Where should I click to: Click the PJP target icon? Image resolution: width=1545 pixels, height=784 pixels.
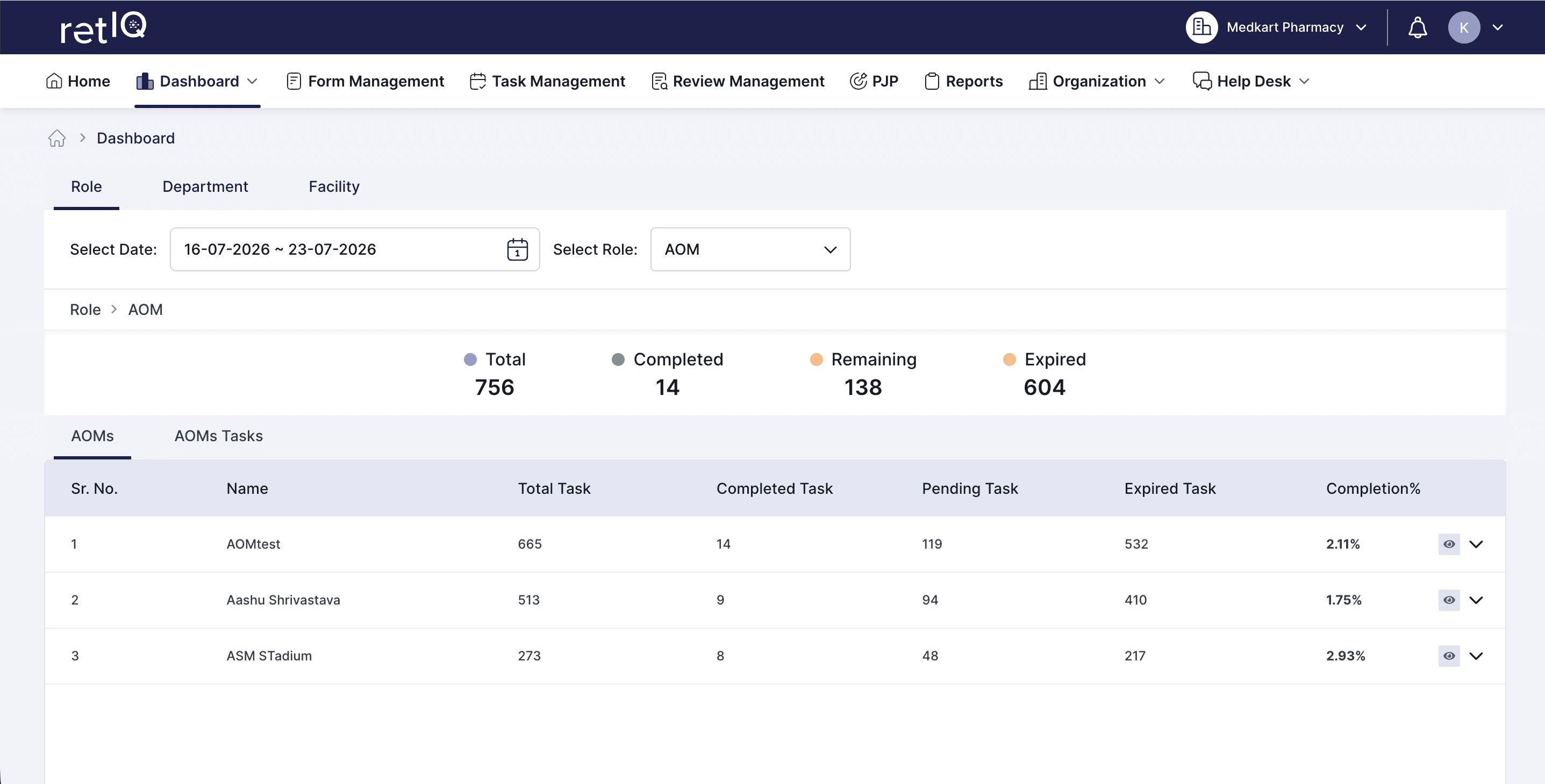pos(859,81)
